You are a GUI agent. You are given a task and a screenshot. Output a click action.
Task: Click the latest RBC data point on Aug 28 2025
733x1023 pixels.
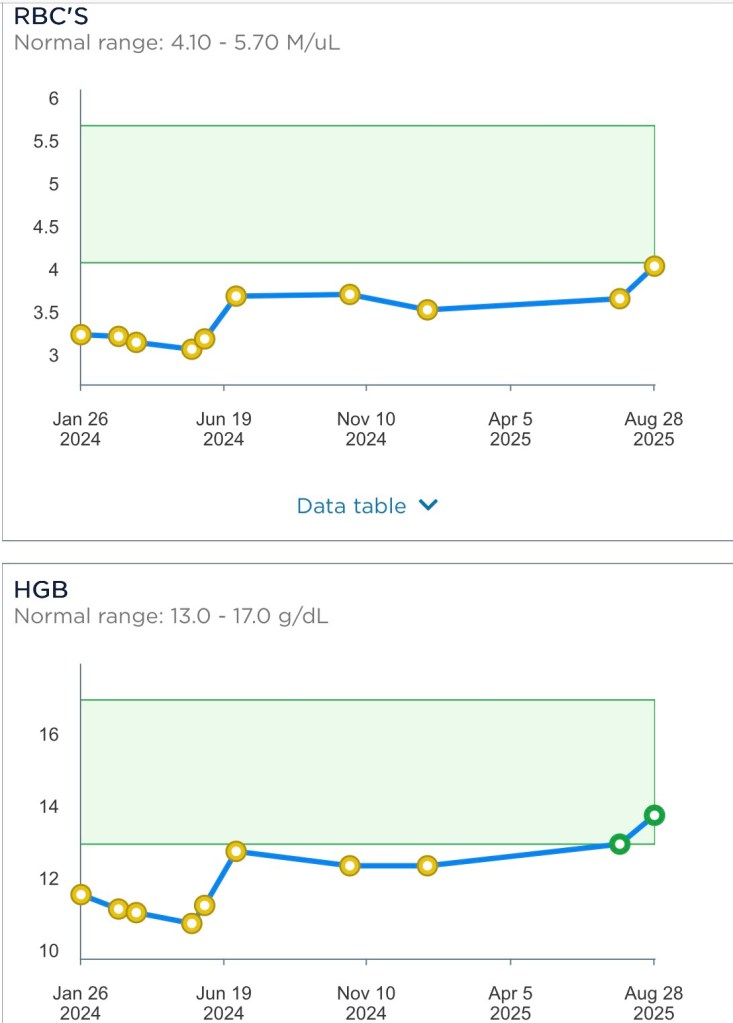[654, 266]
